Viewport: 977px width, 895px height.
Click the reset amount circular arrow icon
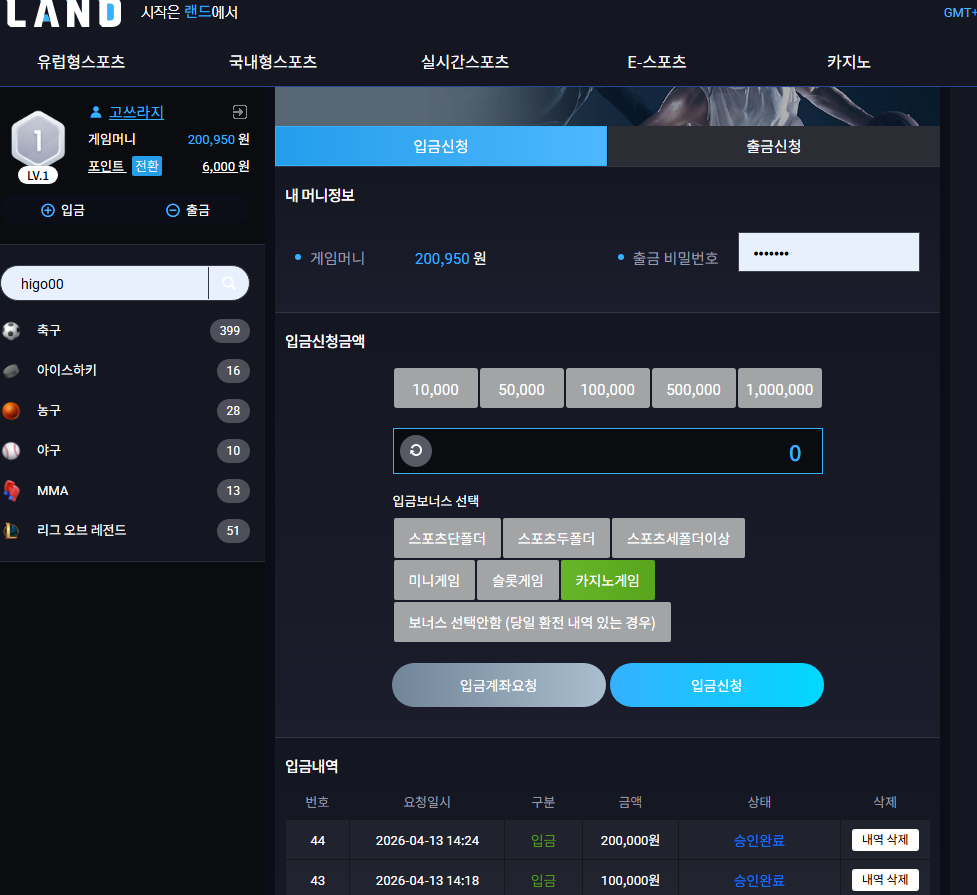click(416, 451)
